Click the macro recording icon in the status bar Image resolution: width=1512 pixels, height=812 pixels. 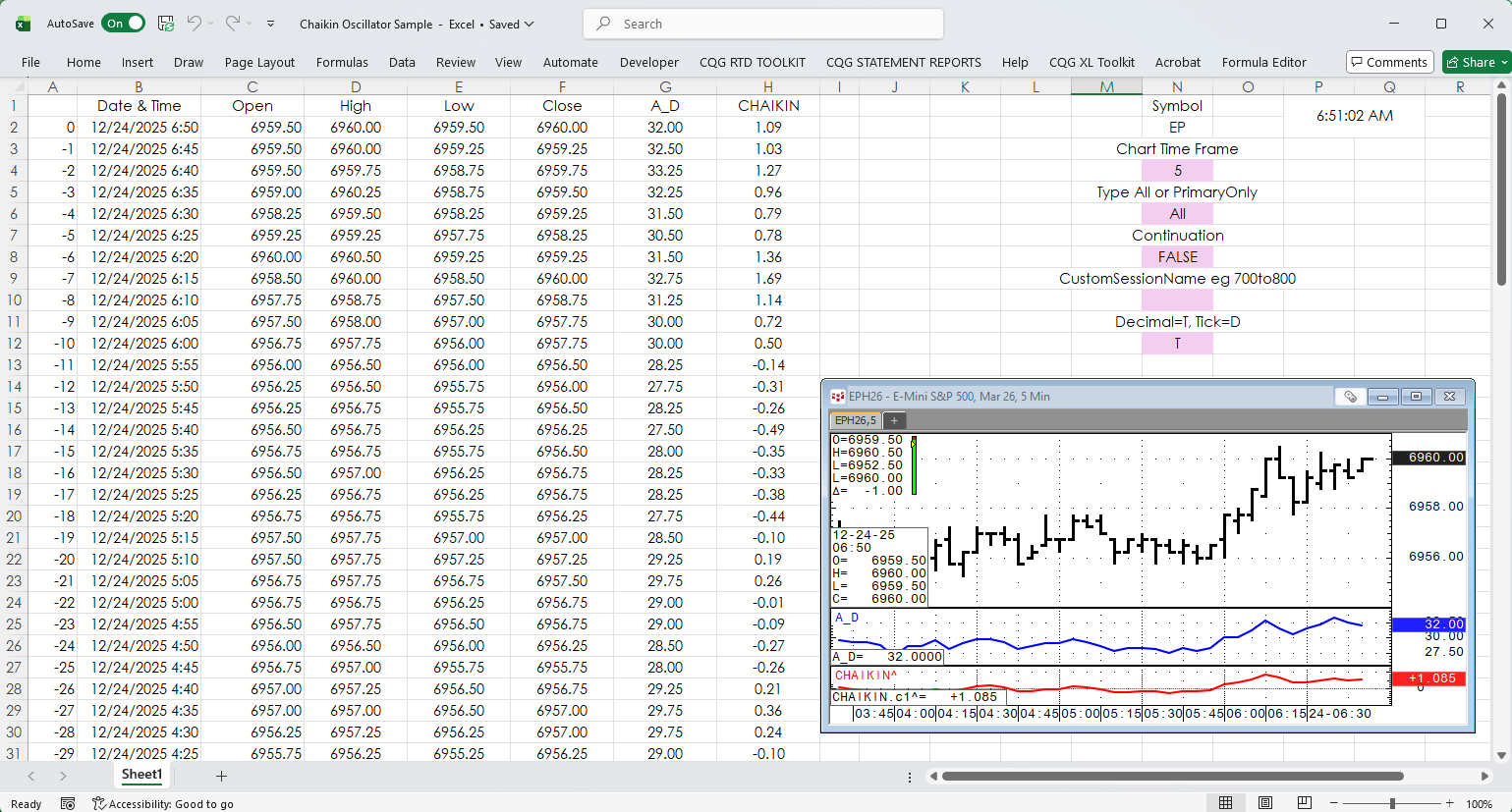pos(68,803)
